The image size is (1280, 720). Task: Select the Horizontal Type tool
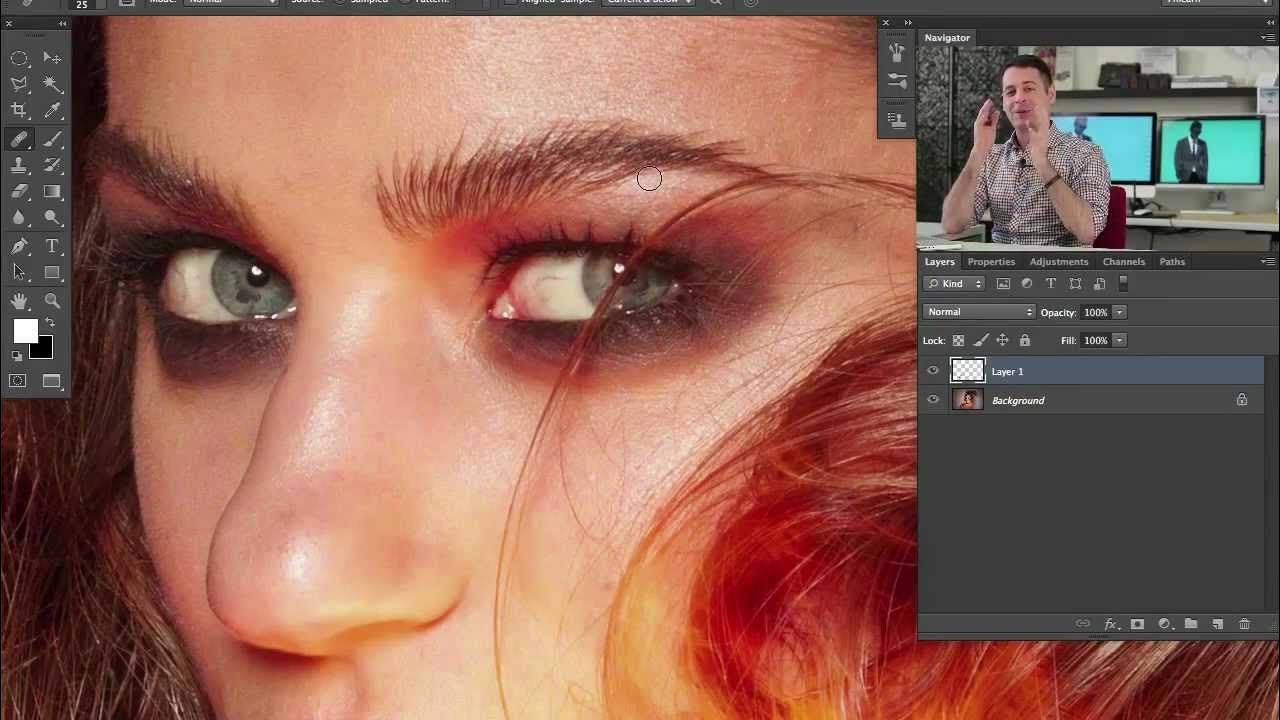click(x=52, y=246)
